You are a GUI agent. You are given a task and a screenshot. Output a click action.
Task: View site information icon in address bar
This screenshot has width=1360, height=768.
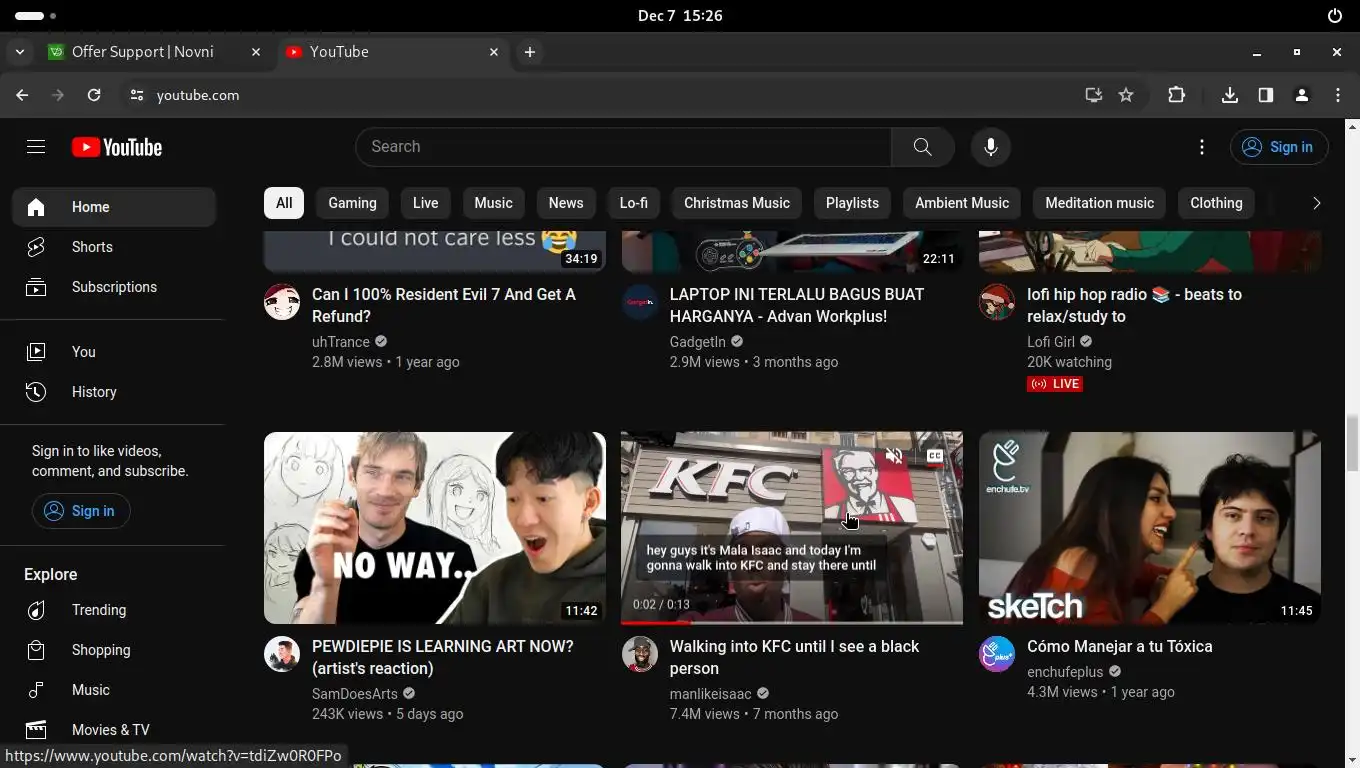(137, 95)
